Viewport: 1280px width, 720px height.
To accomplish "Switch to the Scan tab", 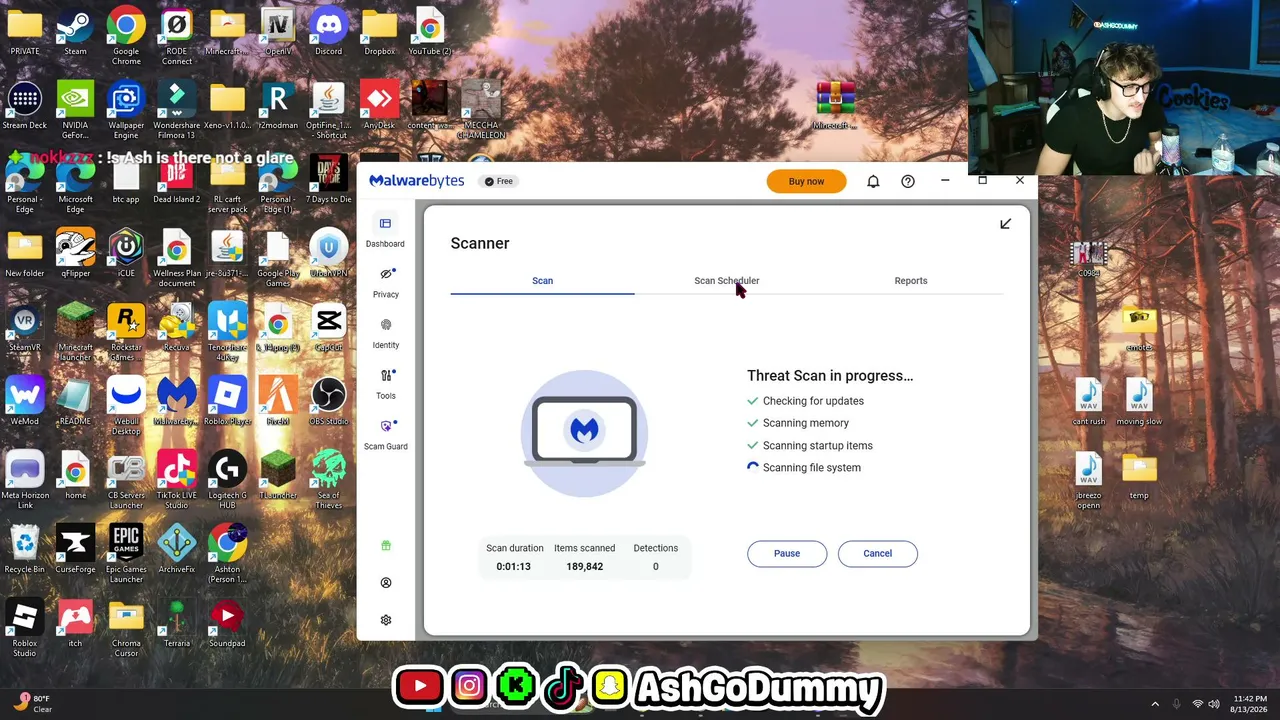I will [x=542, y=281].
